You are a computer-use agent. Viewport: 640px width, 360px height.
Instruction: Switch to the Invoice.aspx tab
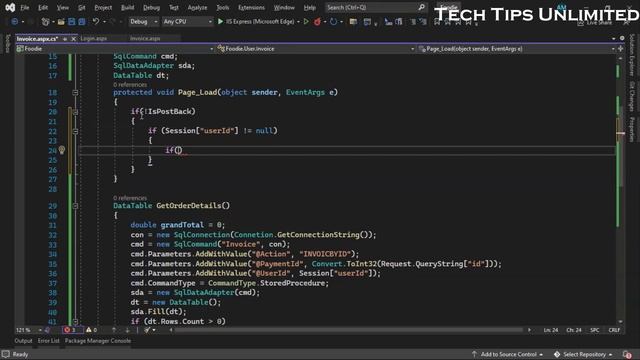coord(145,38)
